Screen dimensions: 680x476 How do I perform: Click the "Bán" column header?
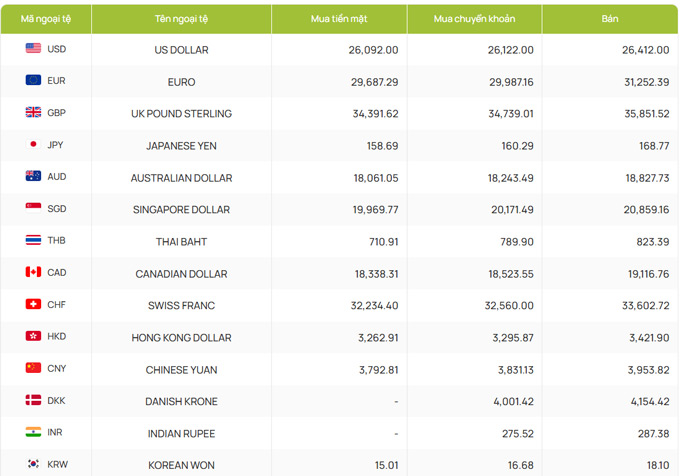[610, 19]
